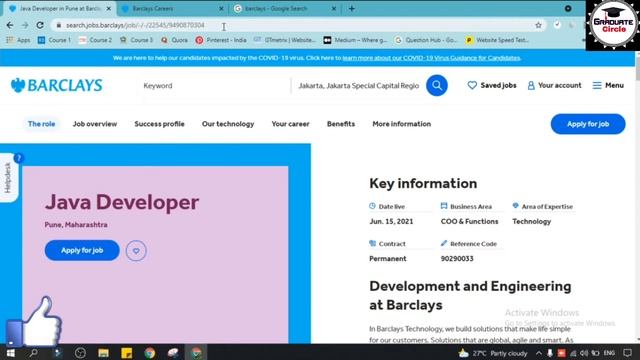Click the Jakarta location field
The image size is (640, 360).
point(358,86)
